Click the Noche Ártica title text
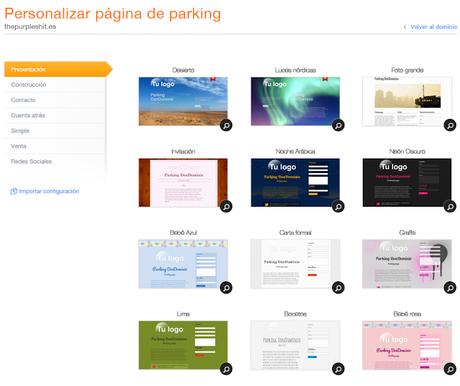Screen dimensions: 460x386 tap(295, 151)
